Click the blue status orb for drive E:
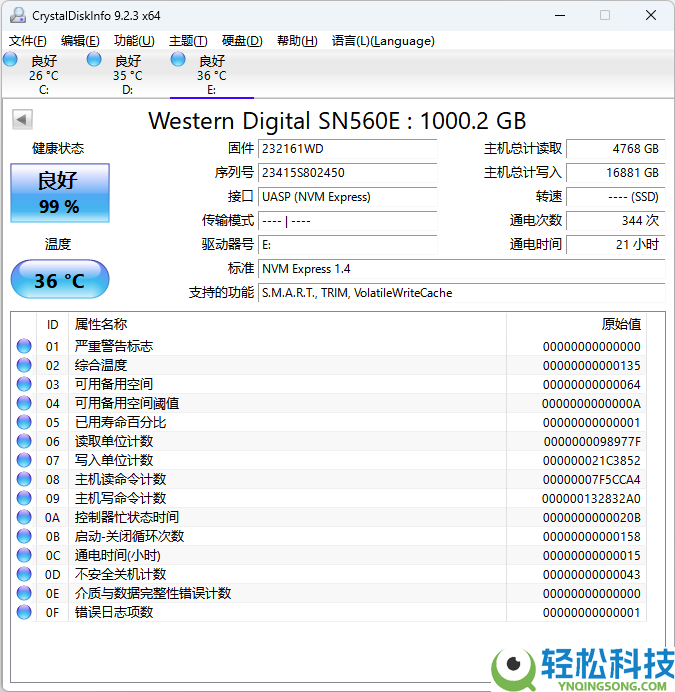This screenshot has height=692, width=675. 178,60
